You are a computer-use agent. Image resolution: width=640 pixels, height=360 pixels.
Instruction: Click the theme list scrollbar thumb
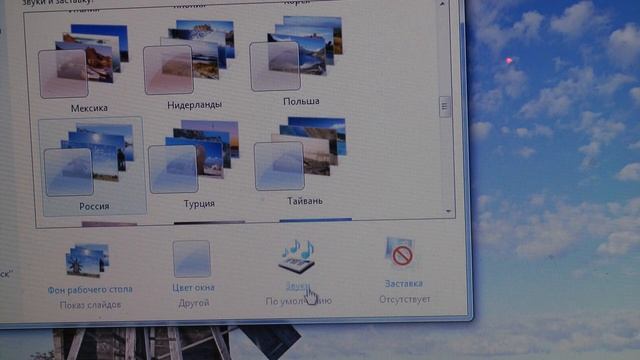445,107
